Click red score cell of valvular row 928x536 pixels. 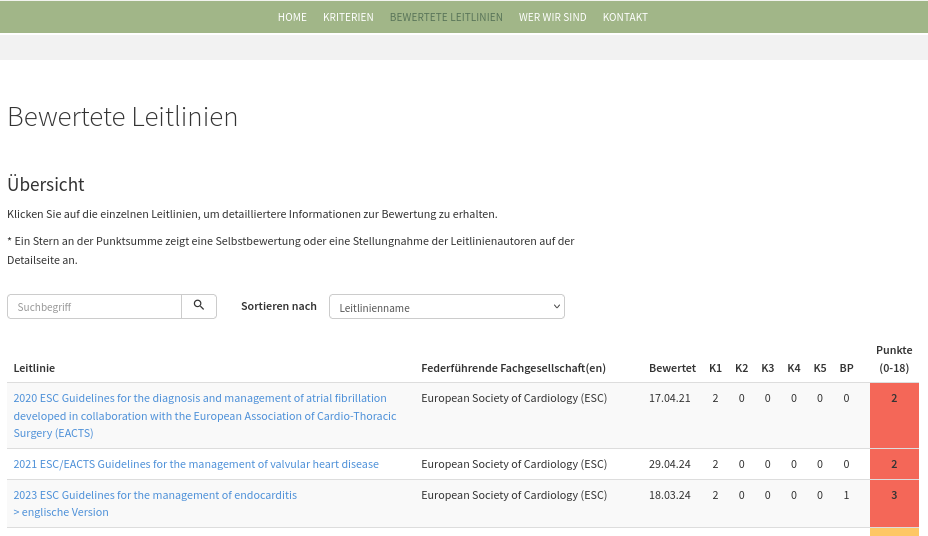(x=894, y=464)
